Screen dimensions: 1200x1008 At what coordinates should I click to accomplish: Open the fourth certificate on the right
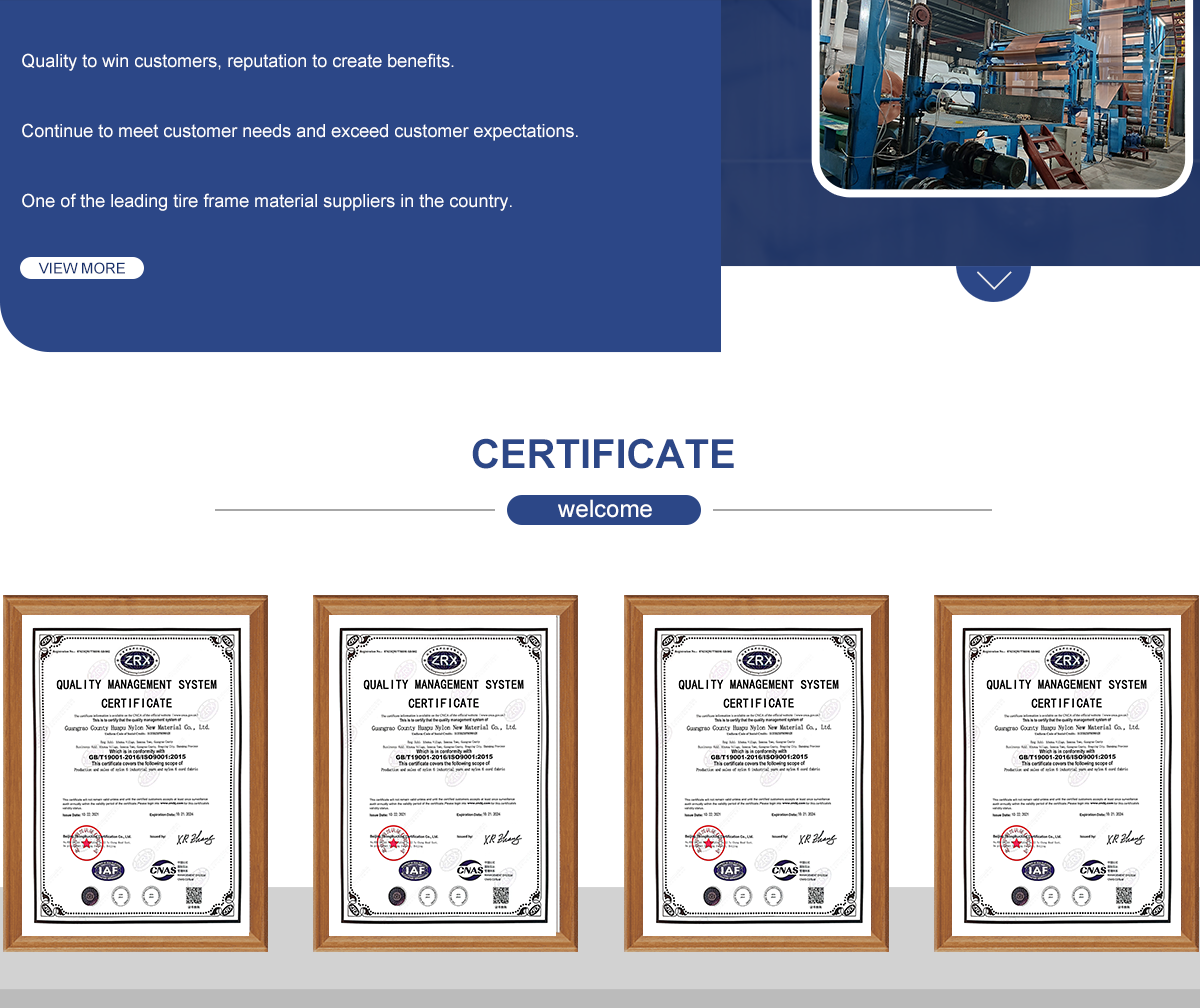[x=1066, y=773]
